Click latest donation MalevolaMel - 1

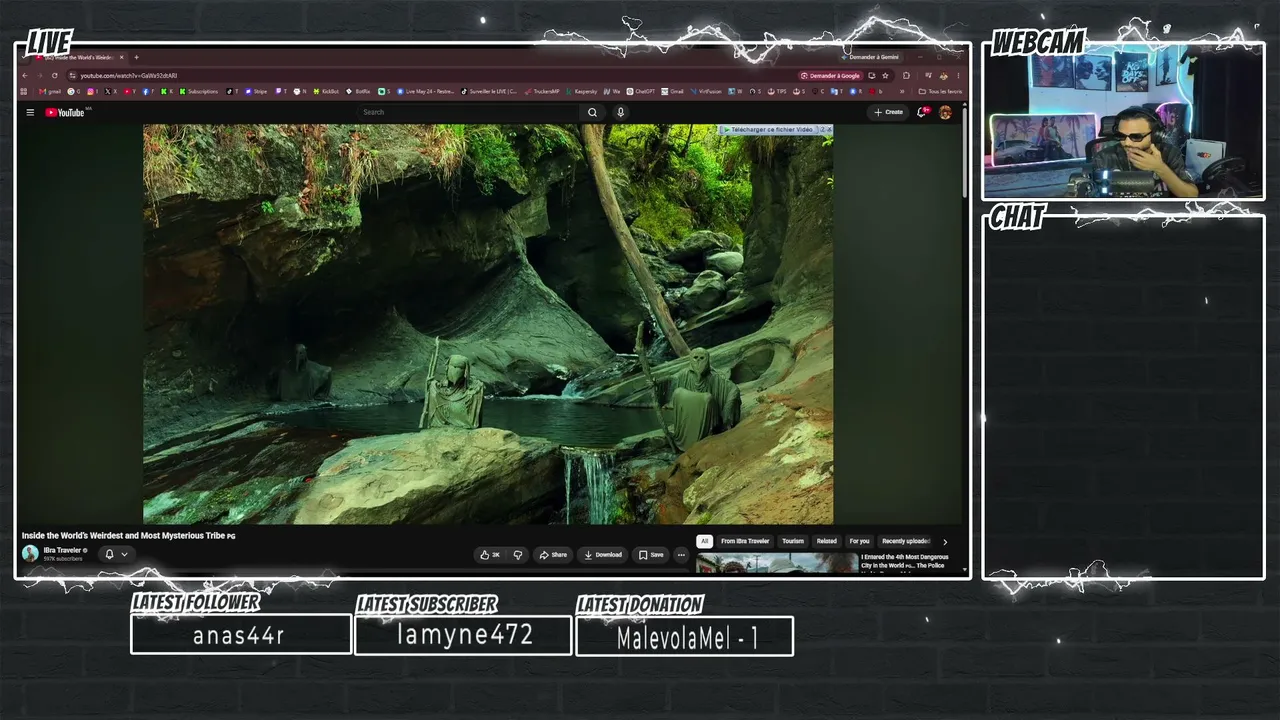687,637
